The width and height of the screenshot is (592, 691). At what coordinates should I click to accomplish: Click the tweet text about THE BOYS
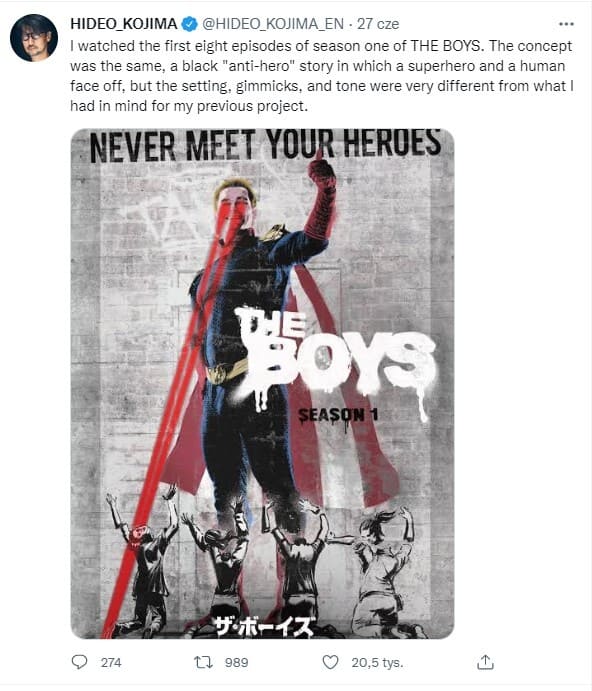[322, 76]
